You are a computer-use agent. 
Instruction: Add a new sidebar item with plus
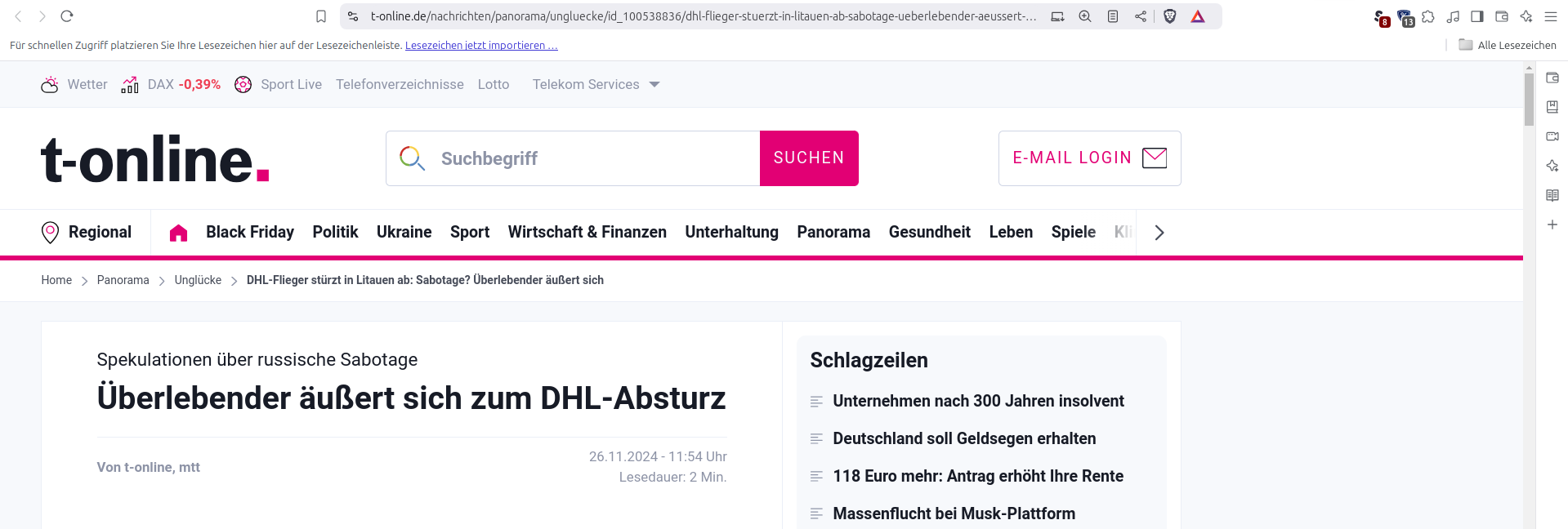(1552, 224)
